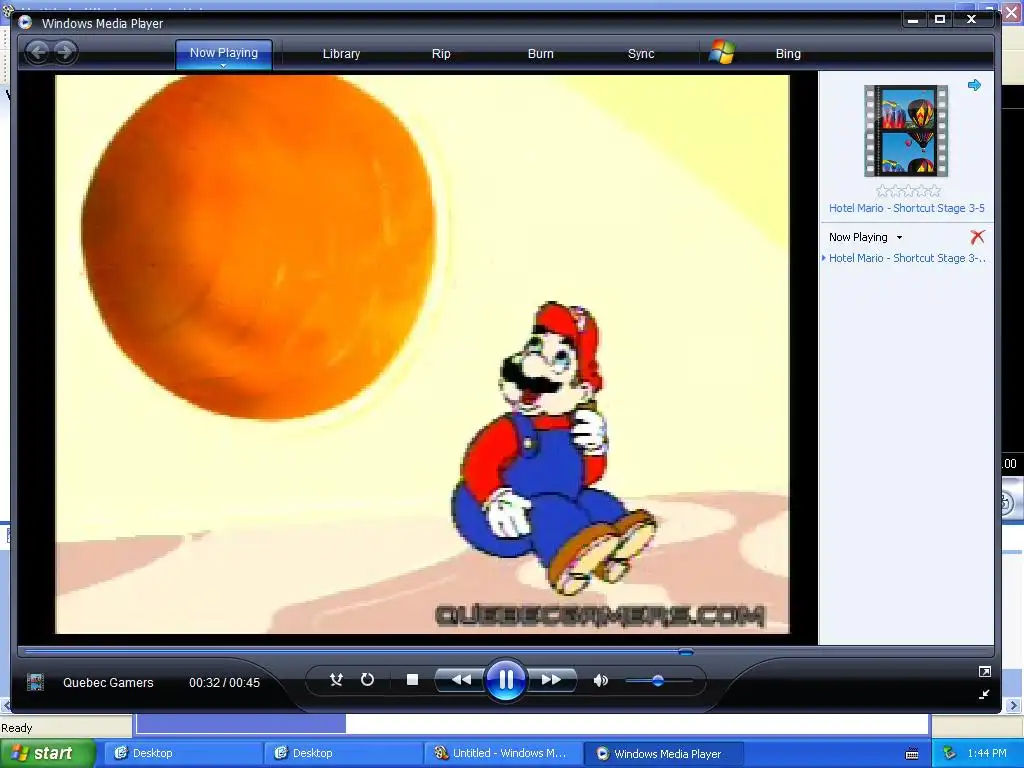Switch to compact mode
The height and width of the screenshot is (768, 1024).
pos(985,694)
